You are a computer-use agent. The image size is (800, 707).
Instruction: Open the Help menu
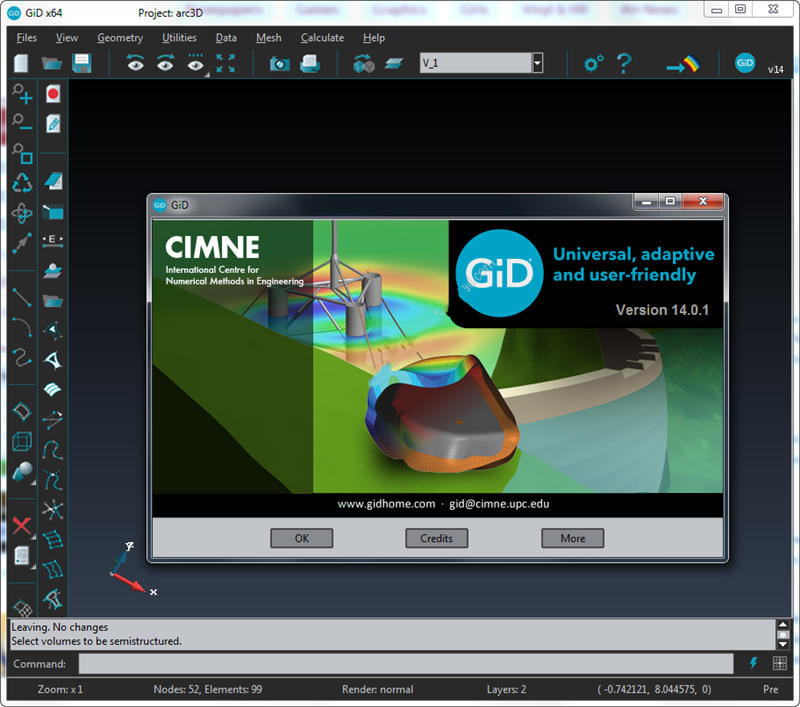pyautogui.click(x=374, y=38)
